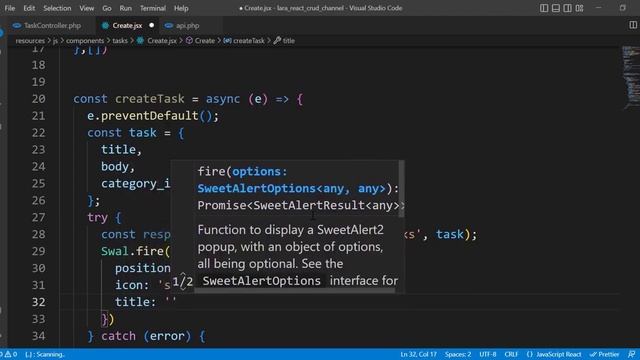The width and height of the screenshot is (640, 360).
Task: Toggle secondary side bar layout icon
Action: click(567, 8)
